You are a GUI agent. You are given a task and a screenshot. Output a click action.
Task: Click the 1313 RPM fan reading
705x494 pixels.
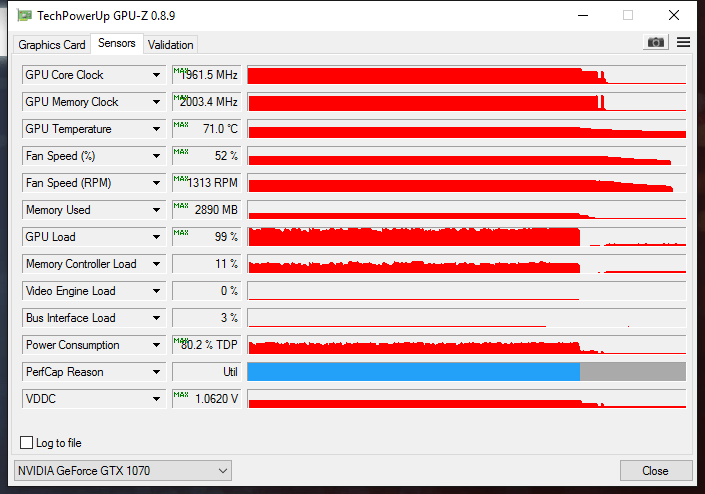pyautogui.click(x=207, y=183)
